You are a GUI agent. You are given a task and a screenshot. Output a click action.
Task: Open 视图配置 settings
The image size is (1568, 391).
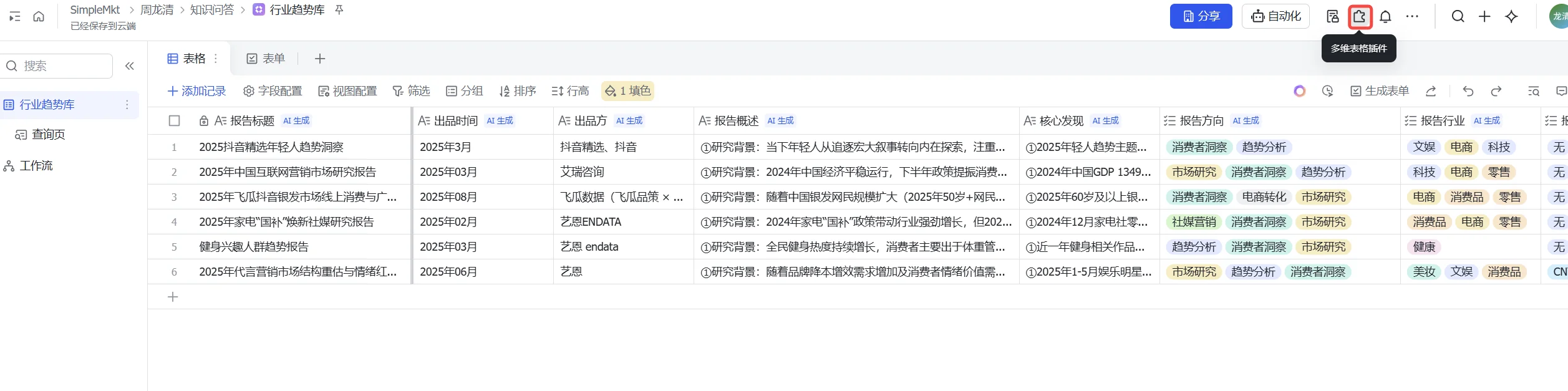347,91
